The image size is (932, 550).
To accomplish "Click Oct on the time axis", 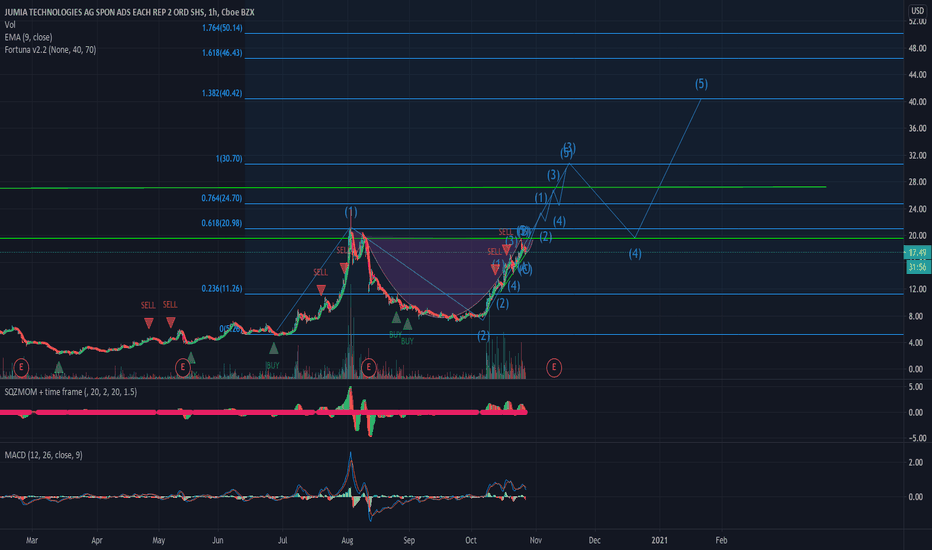I will [471, 540].
